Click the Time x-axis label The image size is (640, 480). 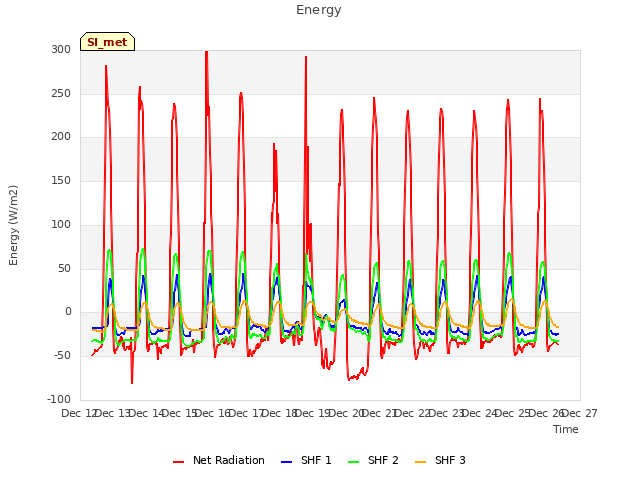coord(566,429)
